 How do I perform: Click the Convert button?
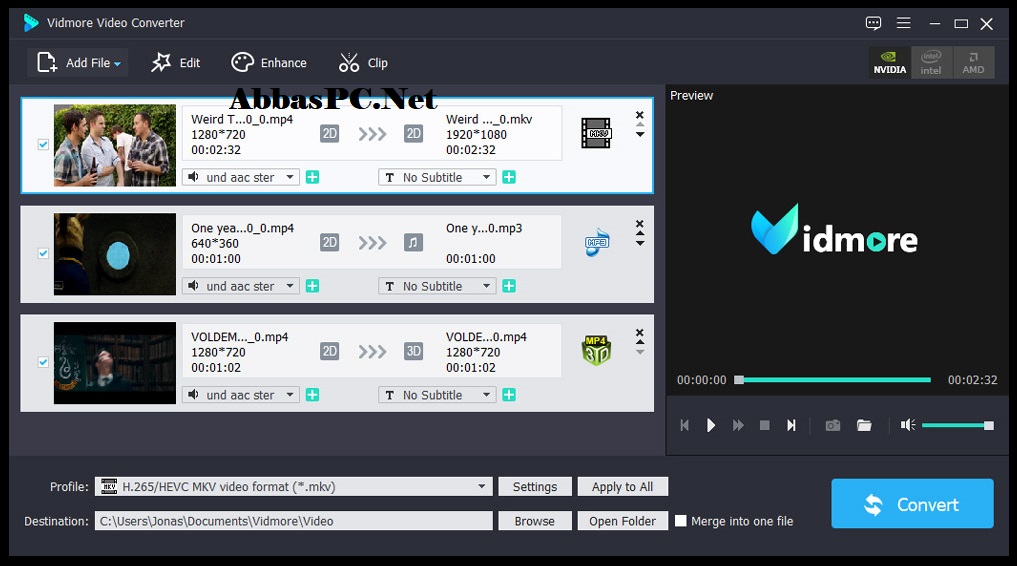pyautogui.click(x=912, y=504)
